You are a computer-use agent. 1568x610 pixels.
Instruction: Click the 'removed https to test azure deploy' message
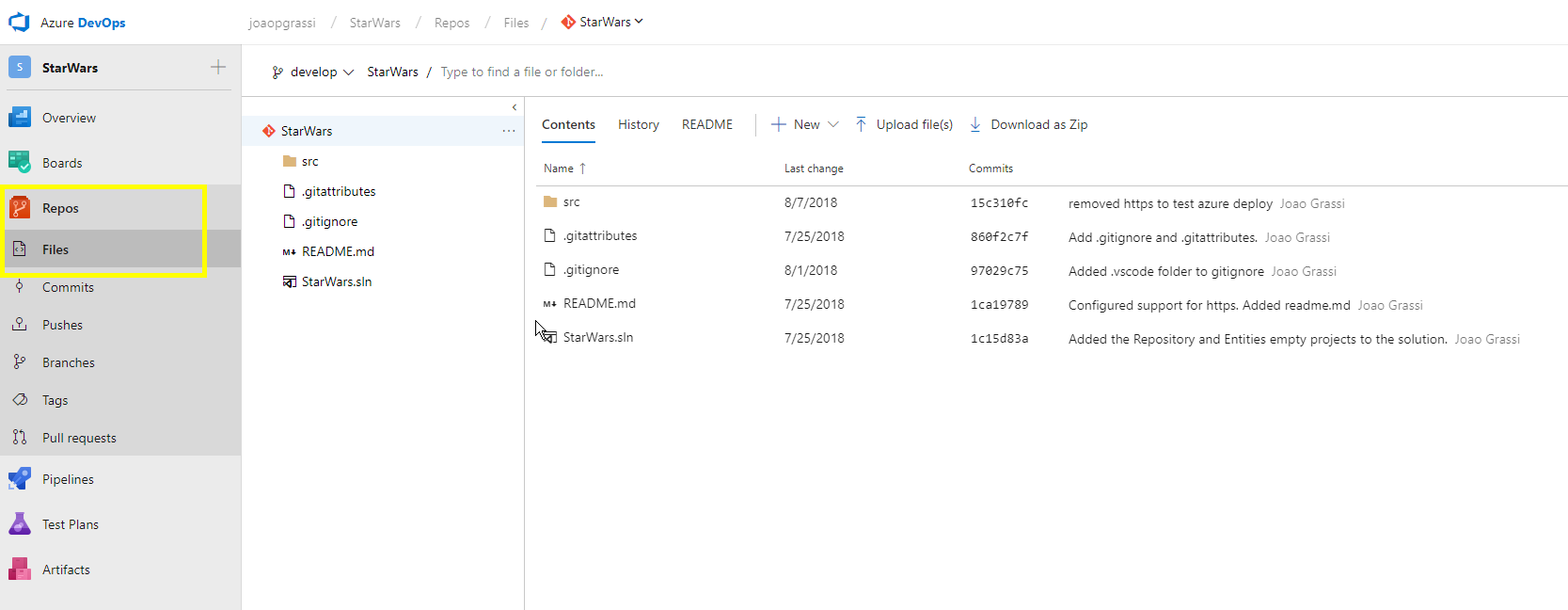click(1170, 203)
